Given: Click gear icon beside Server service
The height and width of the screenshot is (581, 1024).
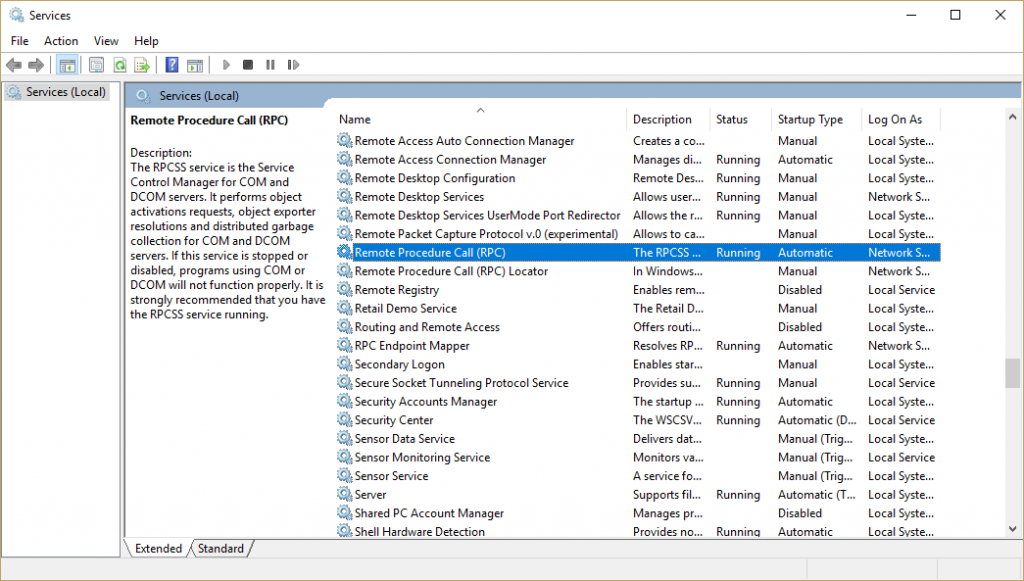Looking at the screenshot, I should tap(344, 494).
